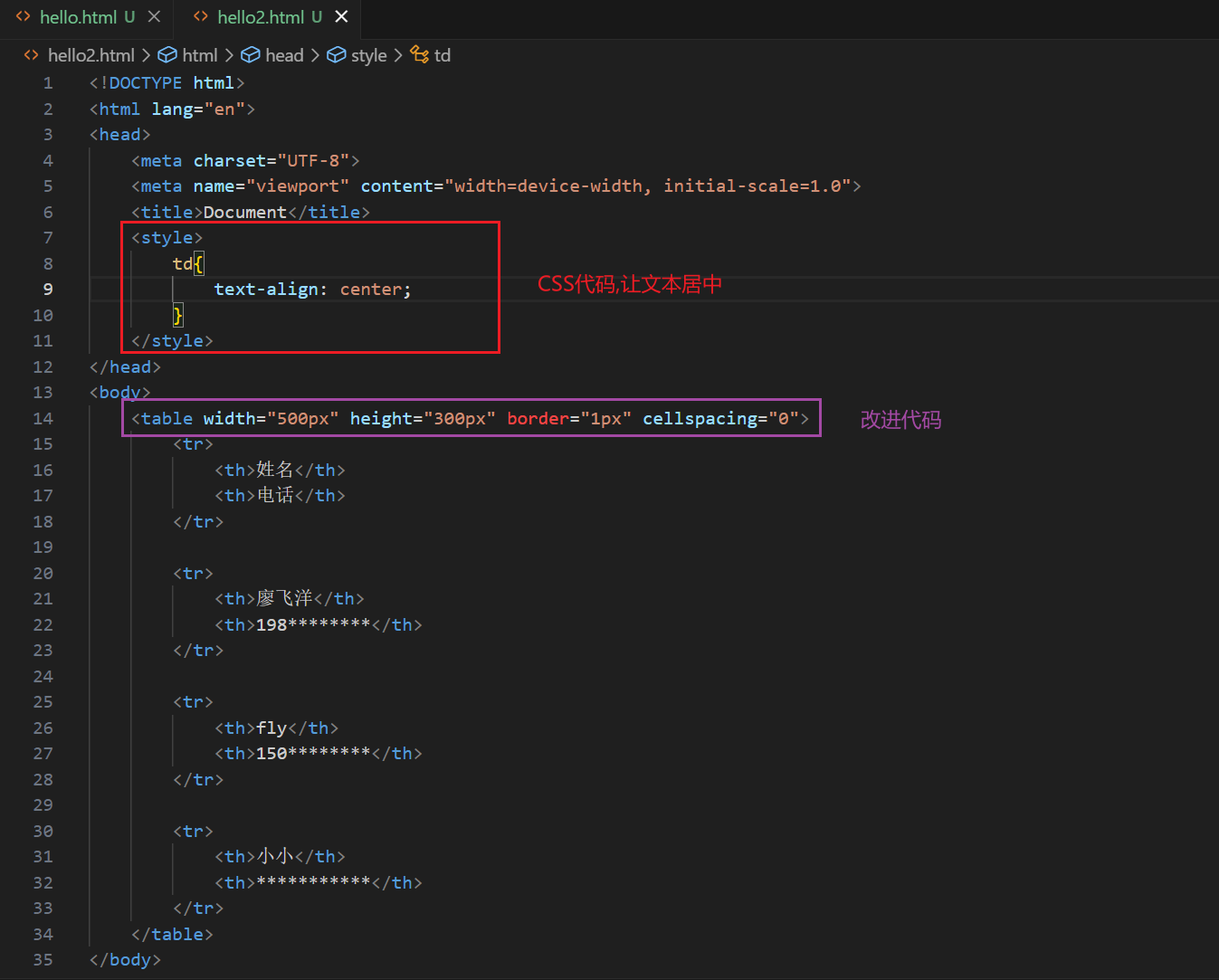The image size is (1219, 980).
Task: Click the viewport meta tag line
Action: [x=496, y=186]
